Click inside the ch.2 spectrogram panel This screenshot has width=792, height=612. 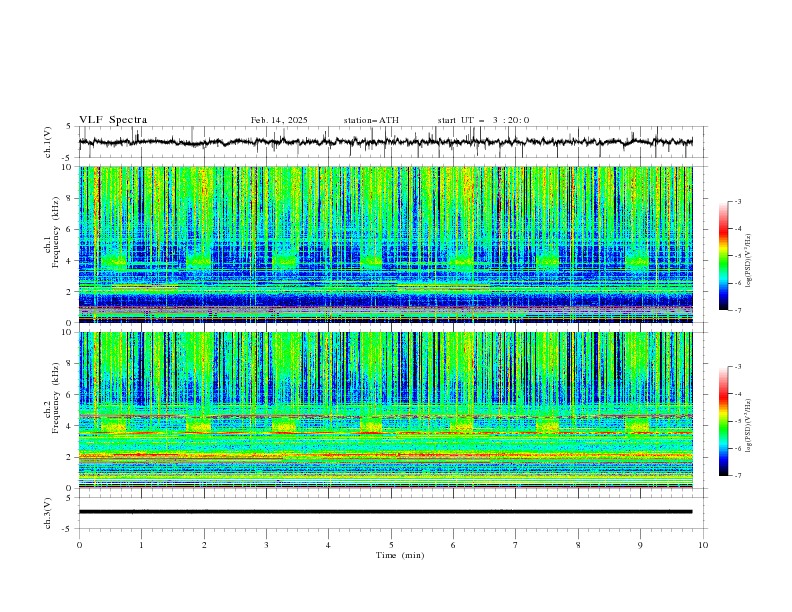click(x=386, y=410)
